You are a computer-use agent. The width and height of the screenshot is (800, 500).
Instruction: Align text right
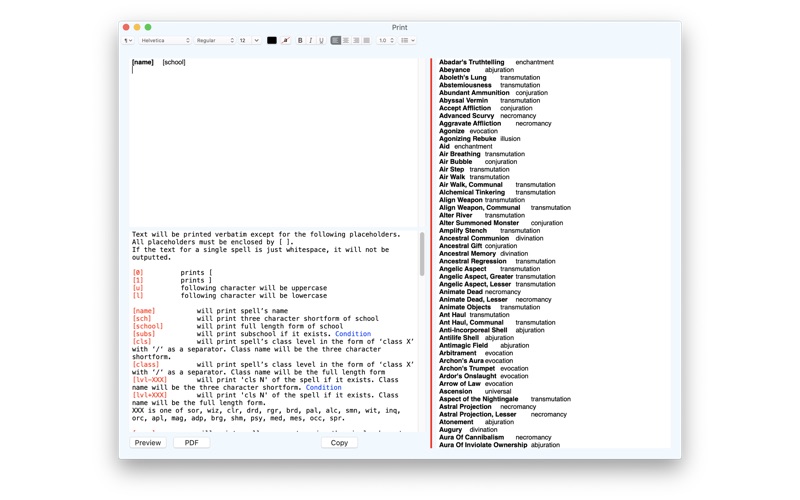pyautogui.click(x=356, y=40)
